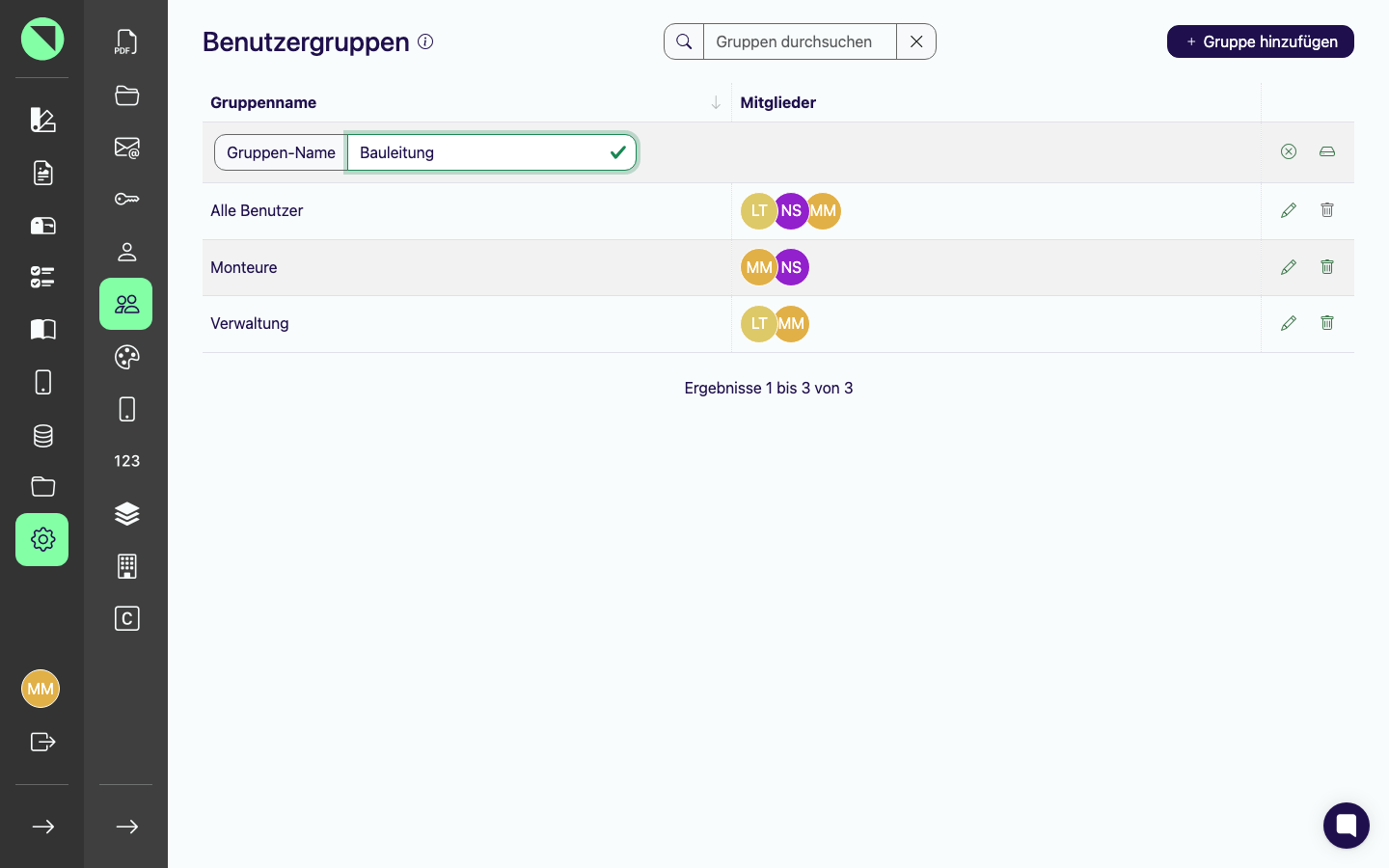Save the new Bauleitung group

pyautogui.click(x=1327, y=151)
